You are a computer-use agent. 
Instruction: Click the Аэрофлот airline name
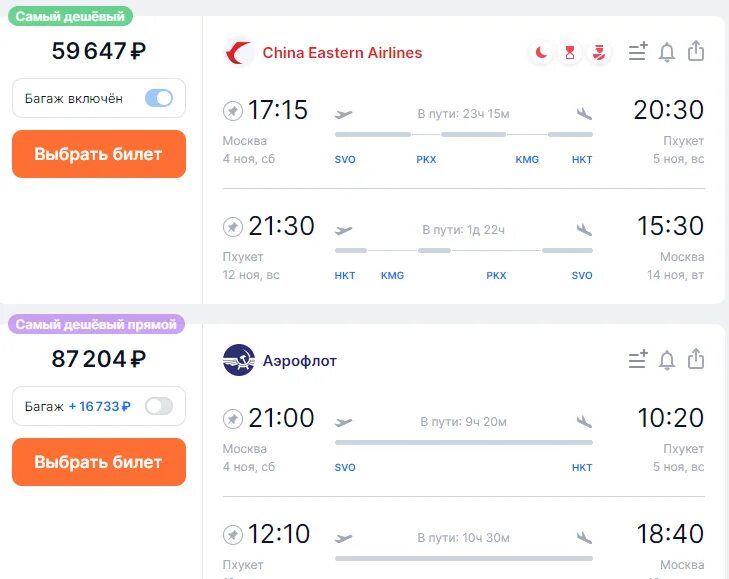300,360
